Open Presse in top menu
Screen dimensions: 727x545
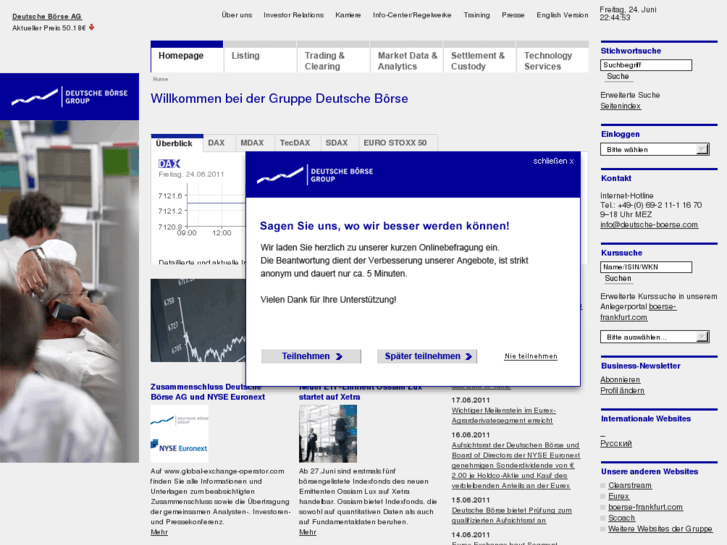pos(513,15)
